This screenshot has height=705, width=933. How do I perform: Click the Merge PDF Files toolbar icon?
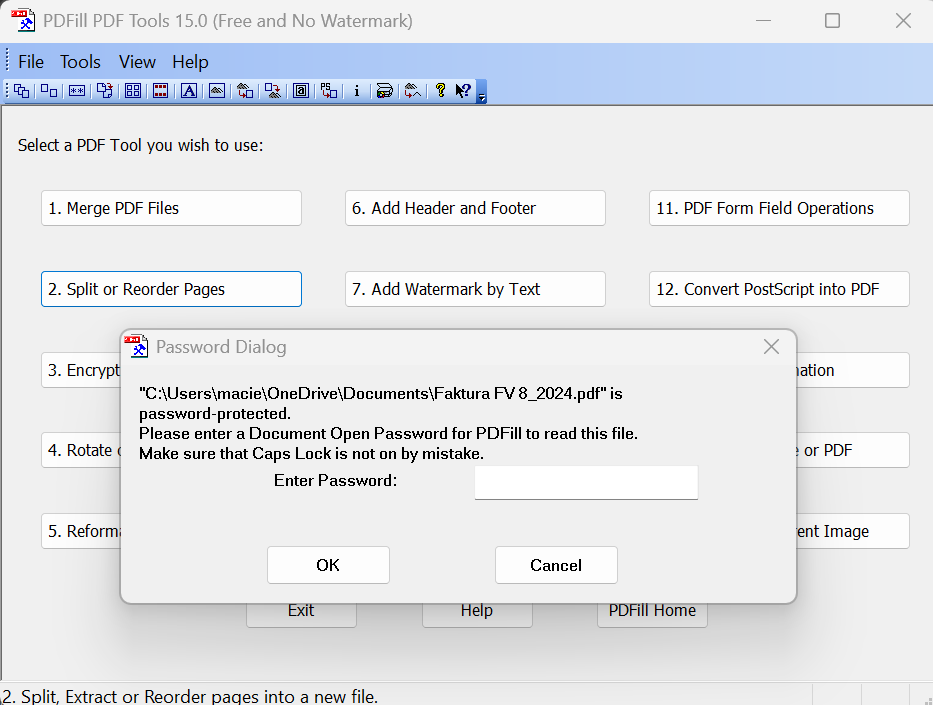click(21, 91)
